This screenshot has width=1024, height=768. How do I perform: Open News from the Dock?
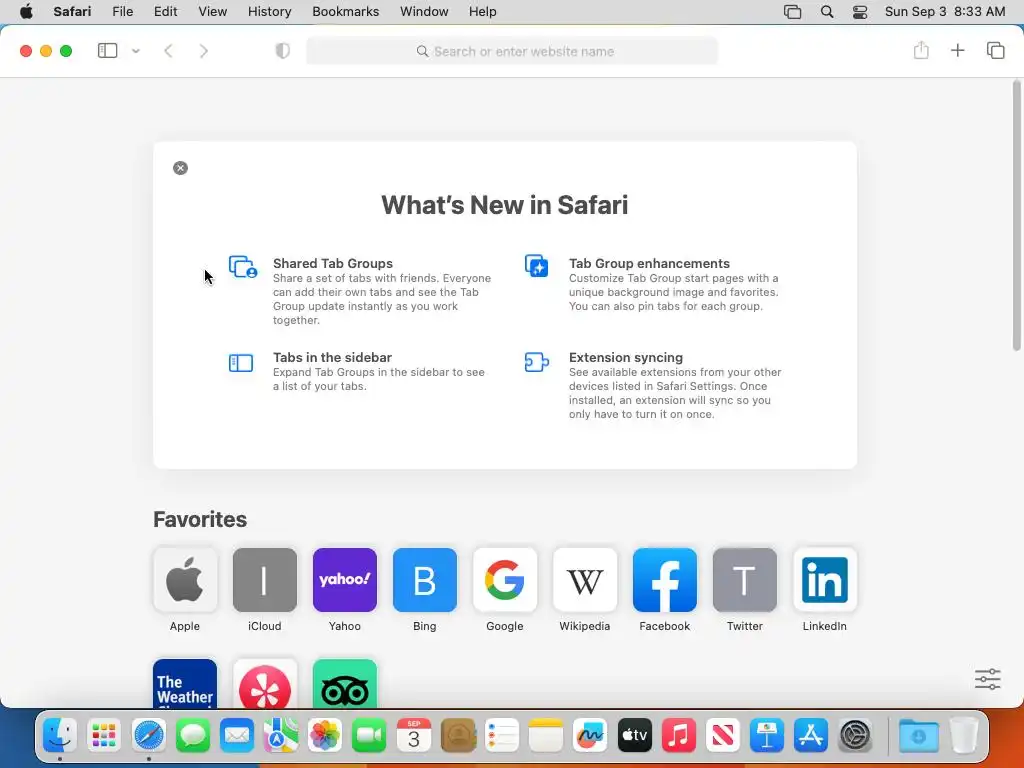pos(723,735)
